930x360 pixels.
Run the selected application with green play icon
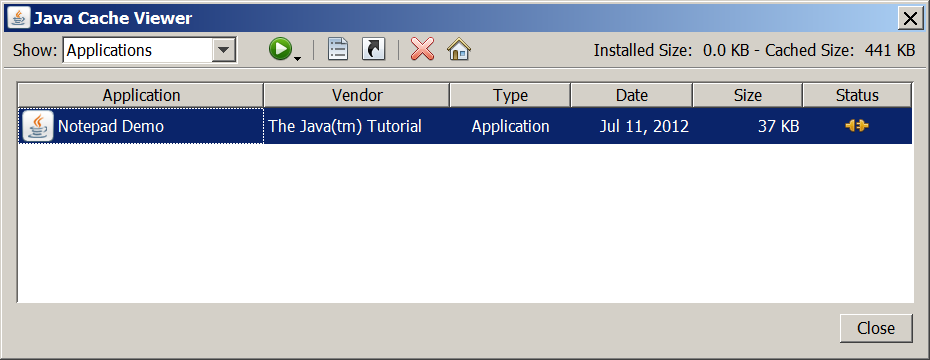pos(280,49)
